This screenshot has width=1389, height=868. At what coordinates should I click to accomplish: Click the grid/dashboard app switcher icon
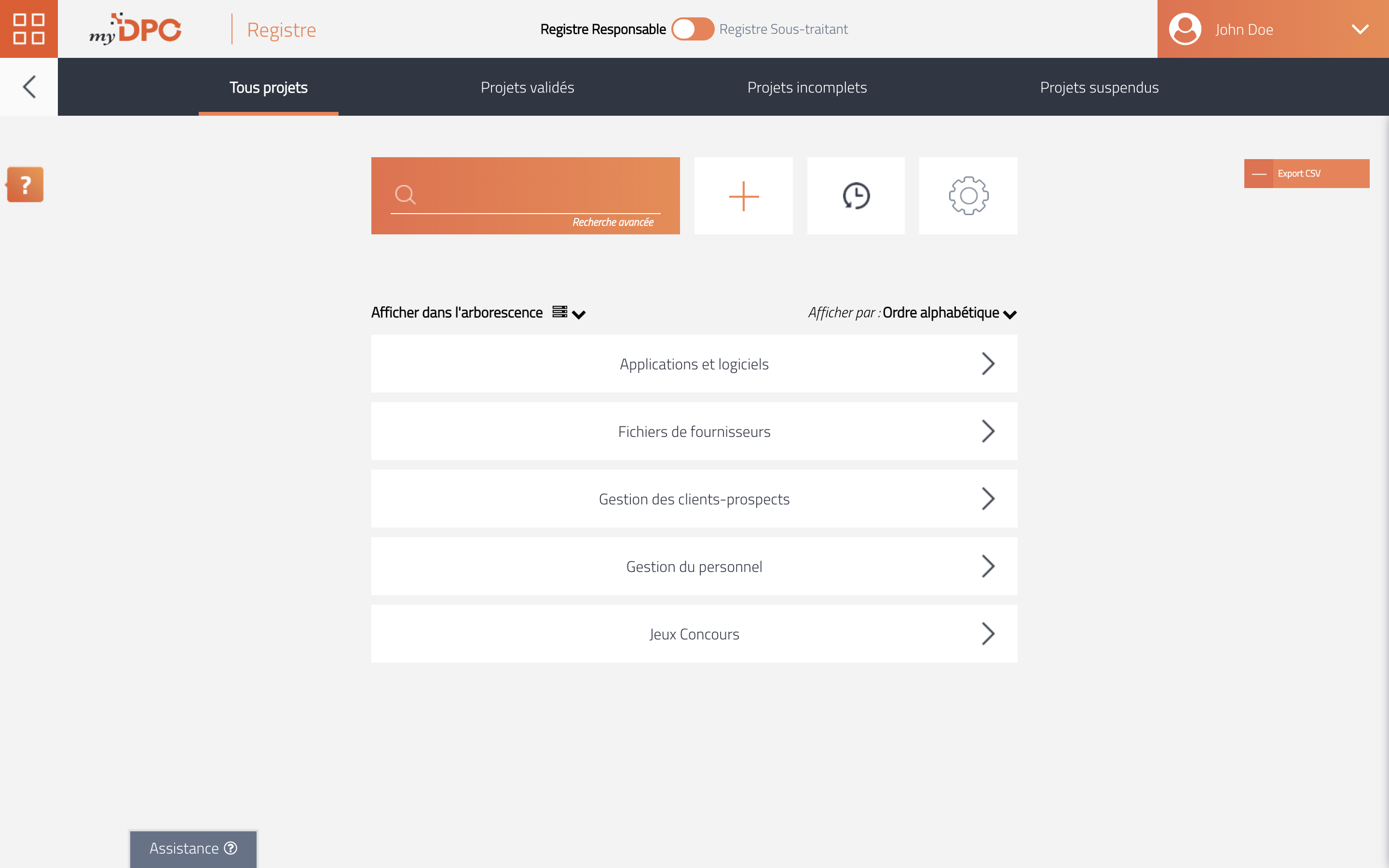point(28,28)
